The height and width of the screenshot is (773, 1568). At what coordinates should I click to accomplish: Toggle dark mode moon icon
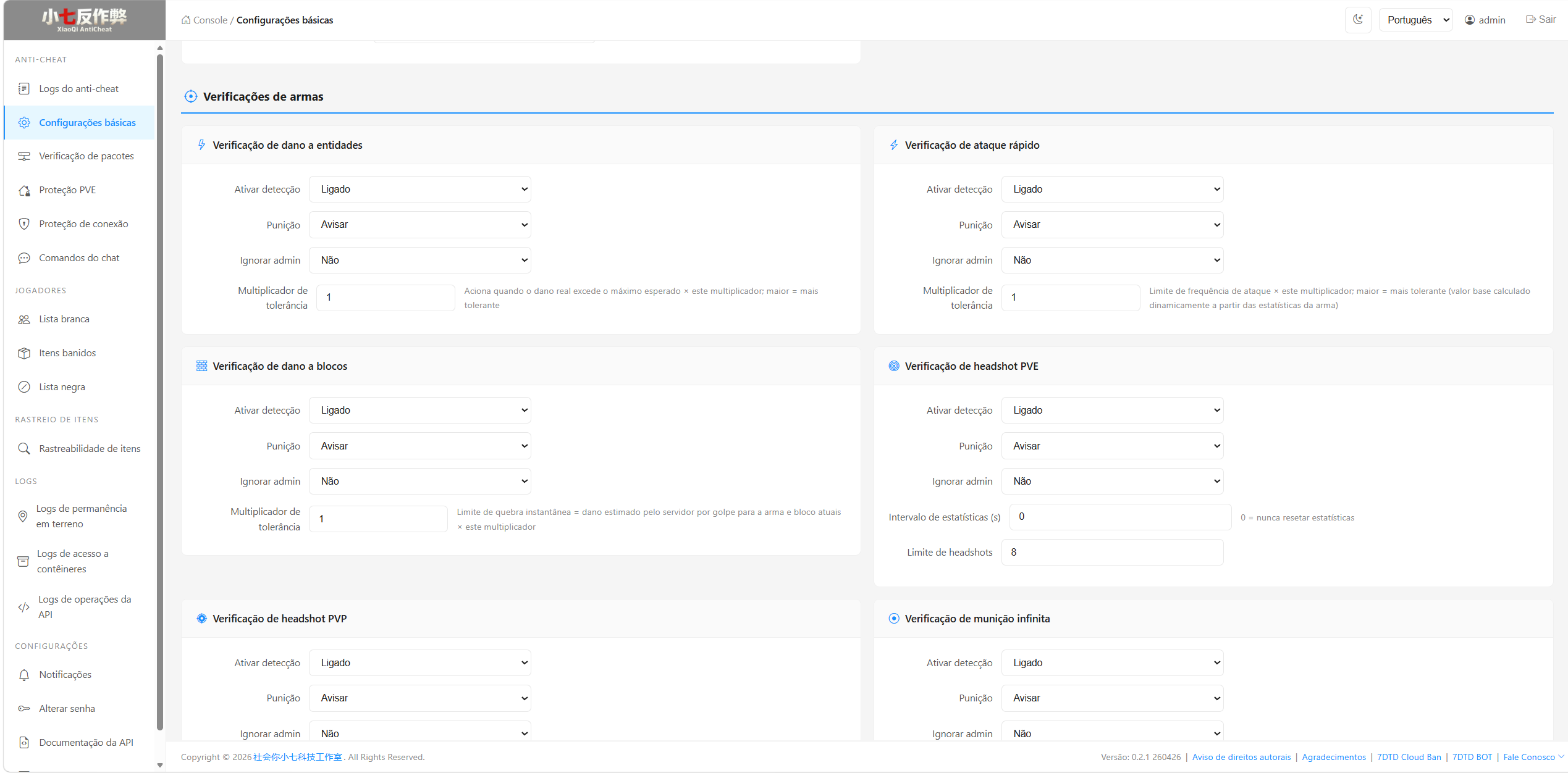1357,20
